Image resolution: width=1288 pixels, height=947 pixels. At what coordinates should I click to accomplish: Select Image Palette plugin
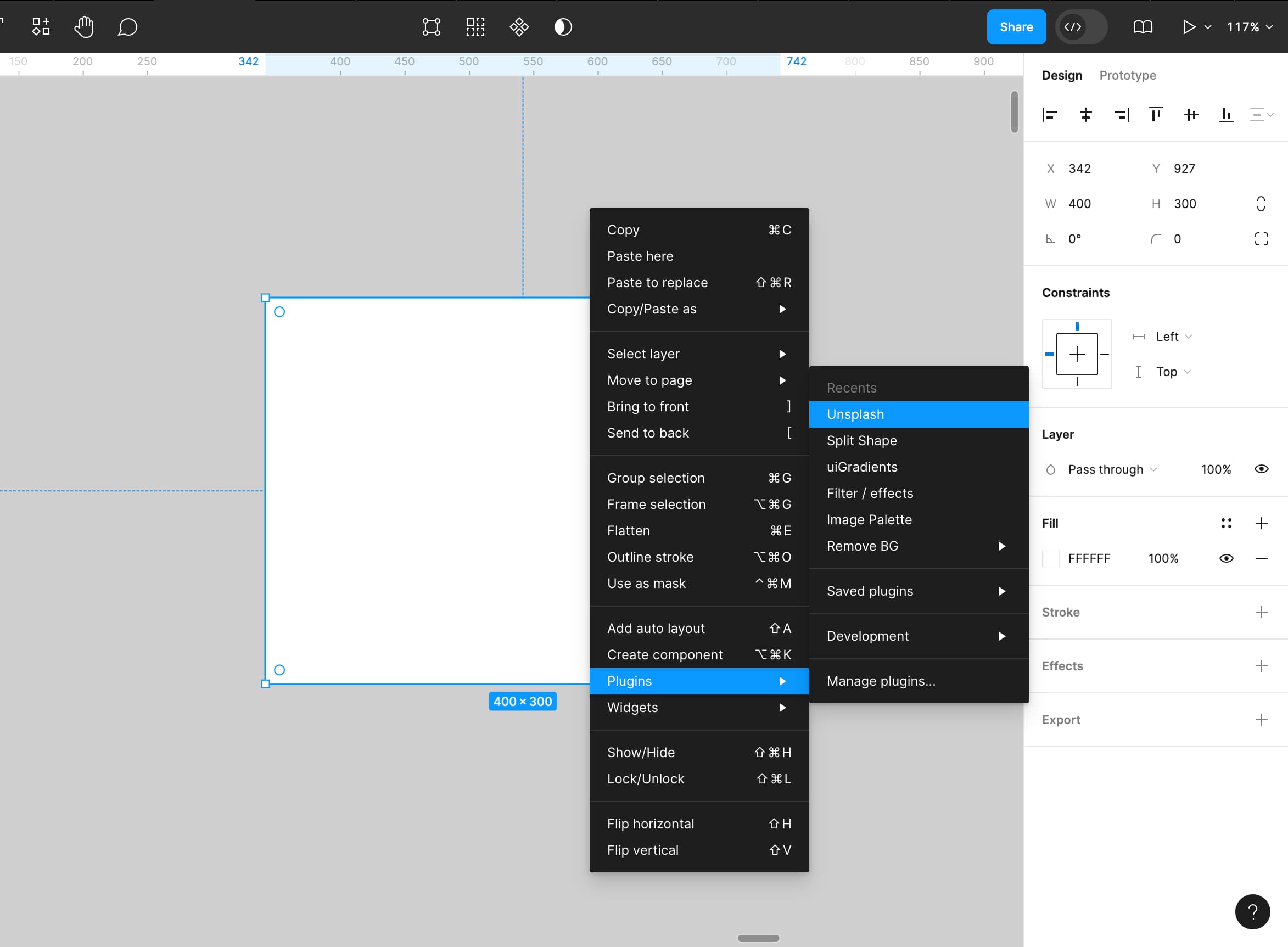point(919,520)
